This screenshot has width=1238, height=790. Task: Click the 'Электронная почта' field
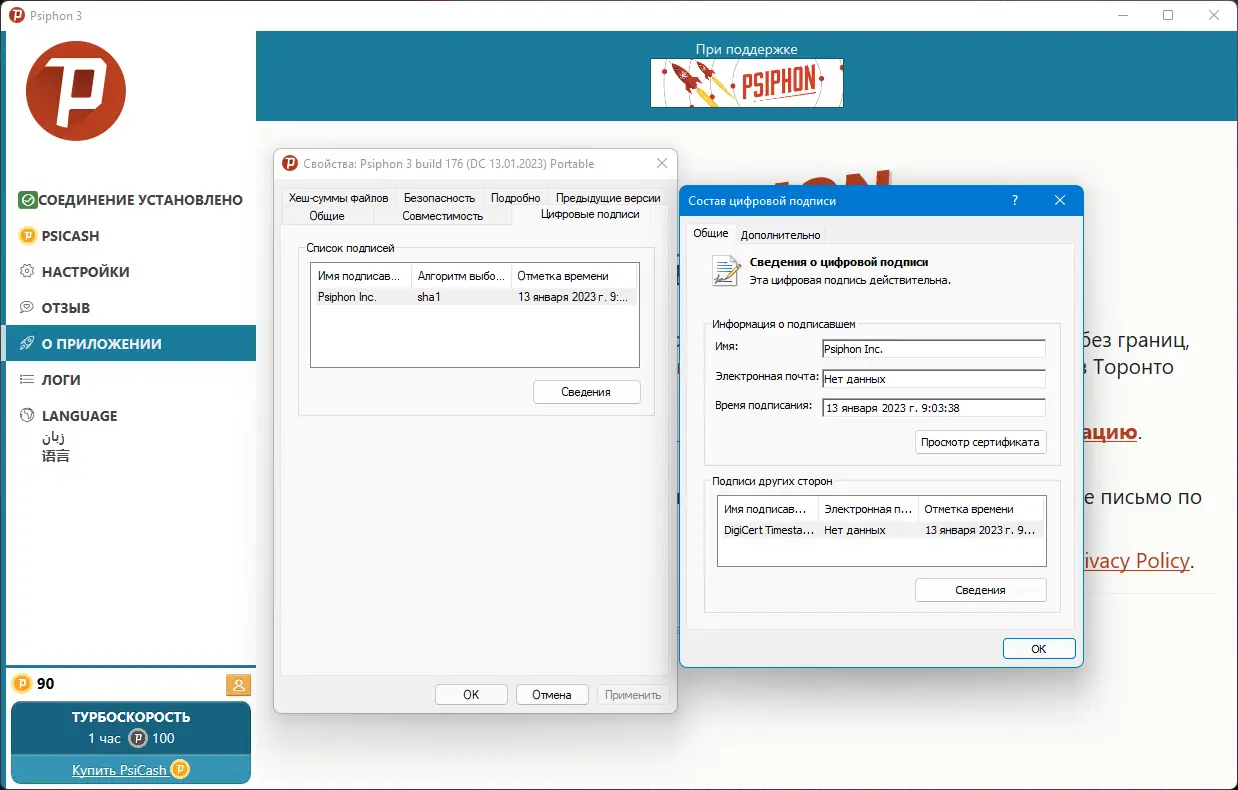[933, 379]
